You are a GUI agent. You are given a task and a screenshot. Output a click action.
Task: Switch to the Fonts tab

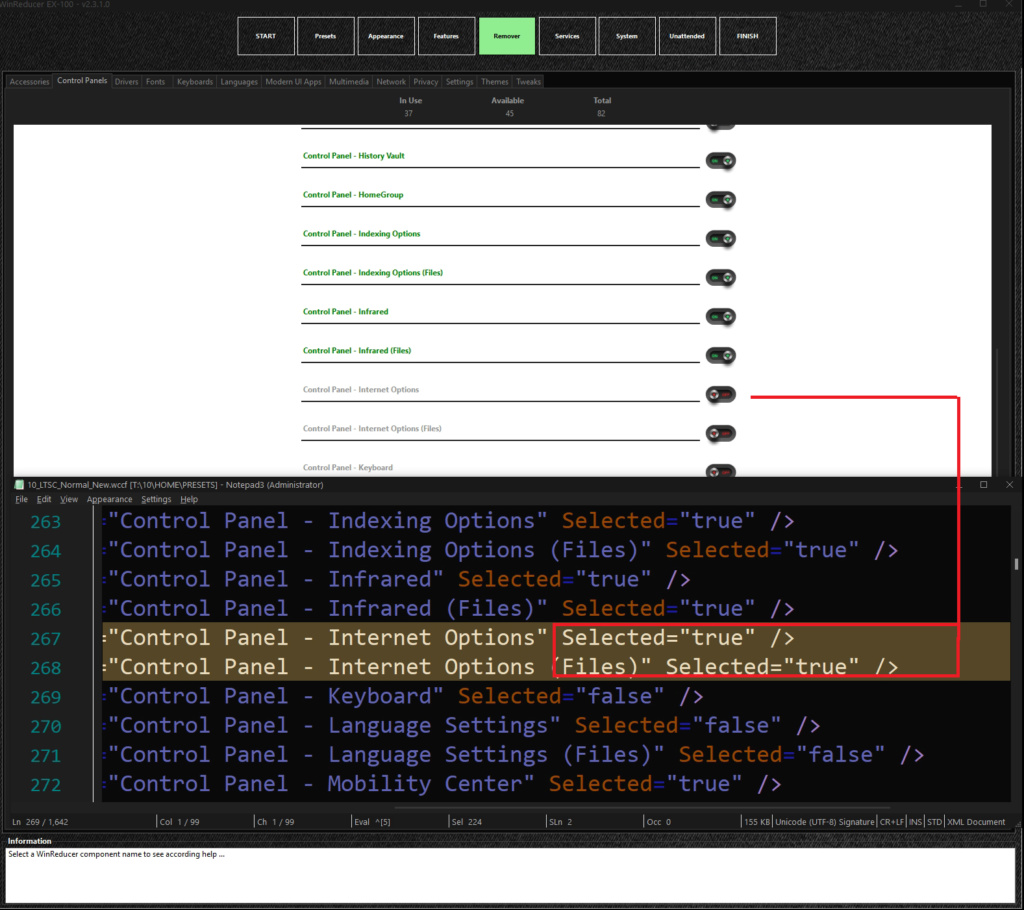155,82
